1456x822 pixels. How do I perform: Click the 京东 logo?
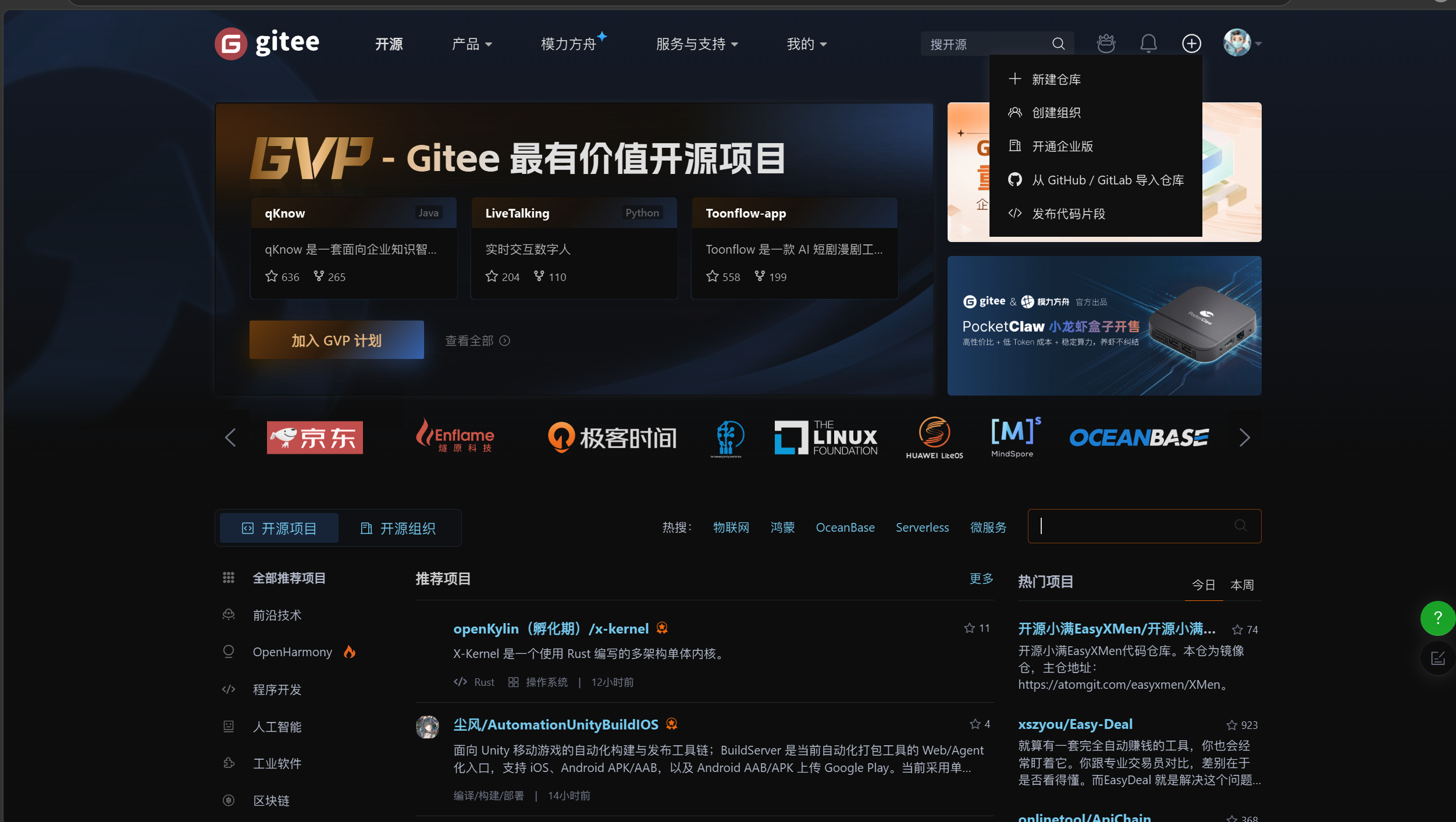315,437
